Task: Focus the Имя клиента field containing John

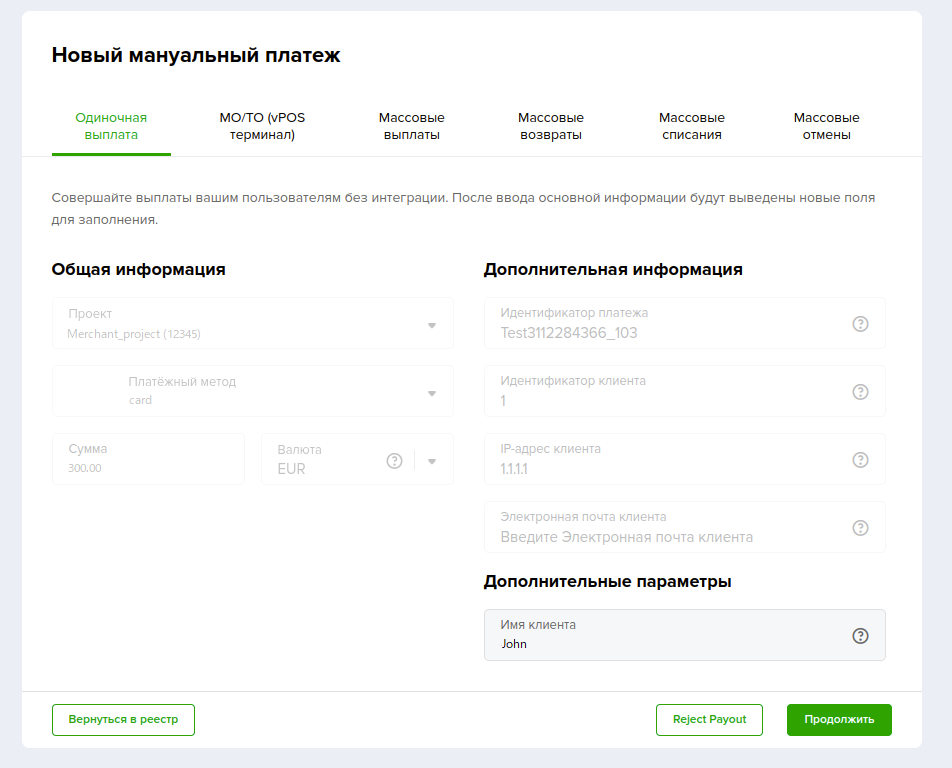Action: pos(684,635)
